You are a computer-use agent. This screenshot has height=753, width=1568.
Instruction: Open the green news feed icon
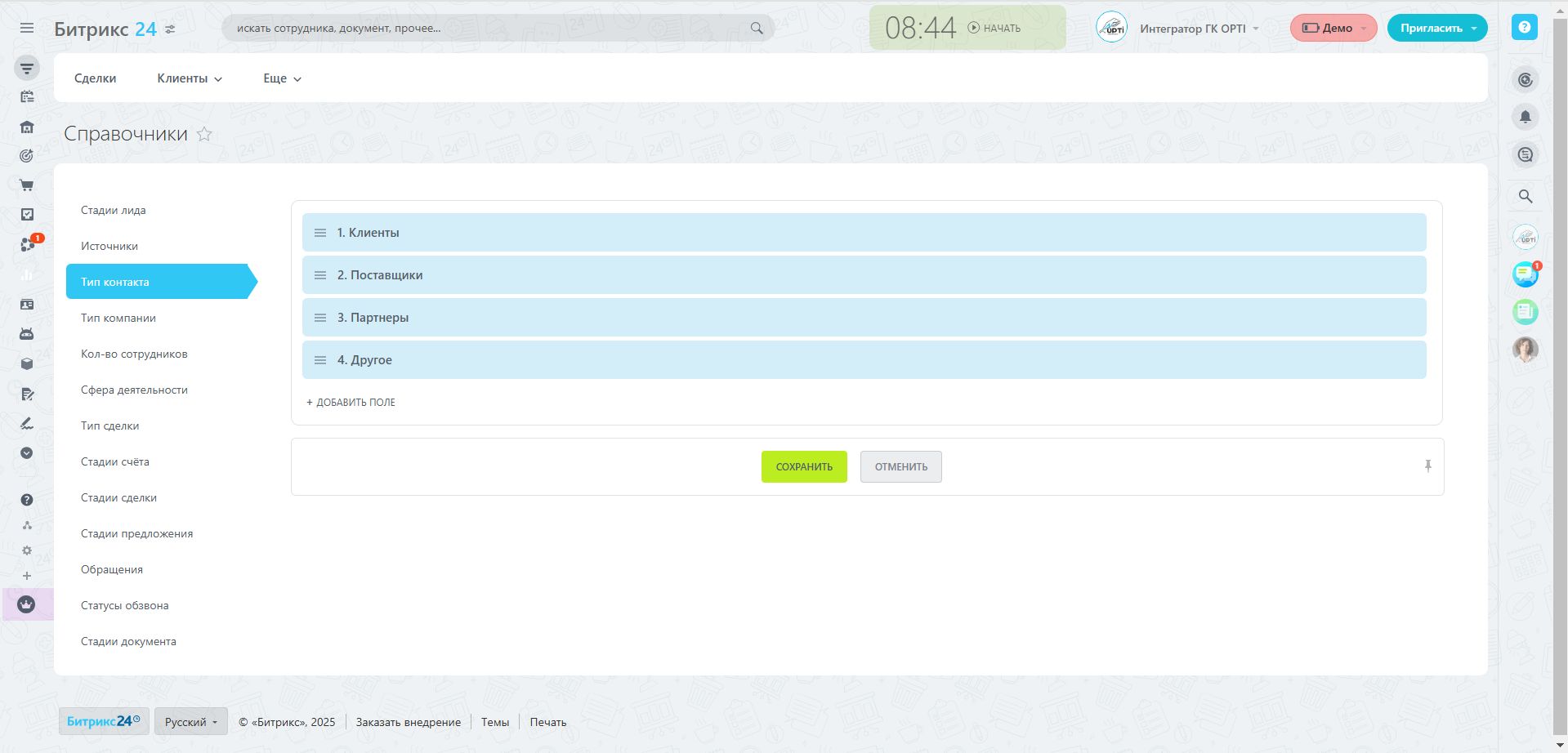(x=1526, y=311)
